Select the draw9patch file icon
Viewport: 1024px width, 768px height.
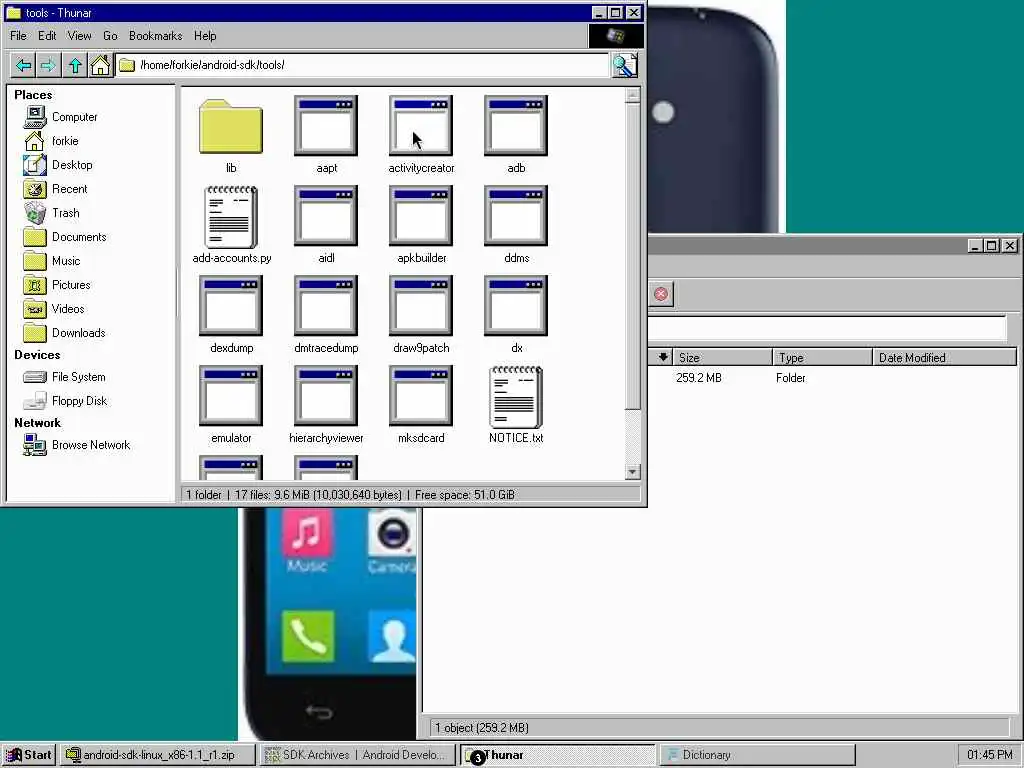pos(421,306)
